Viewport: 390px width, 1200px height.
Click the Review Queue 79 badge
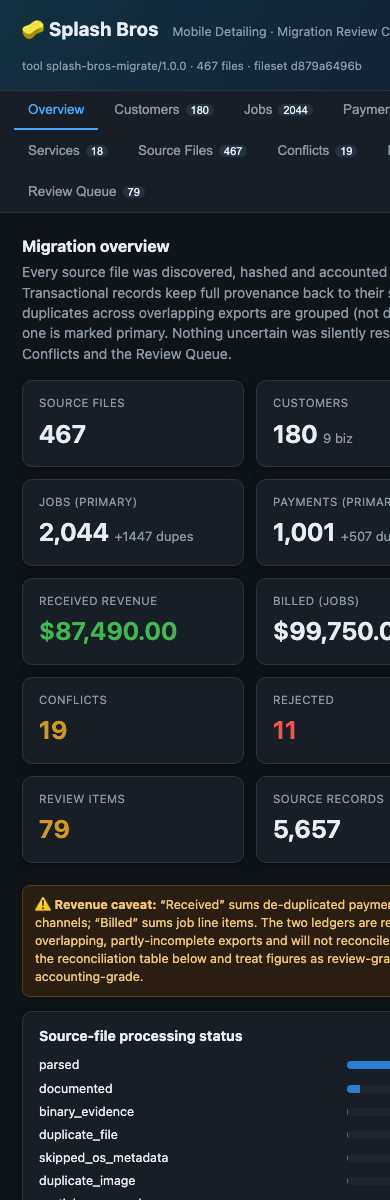(134, 192)
